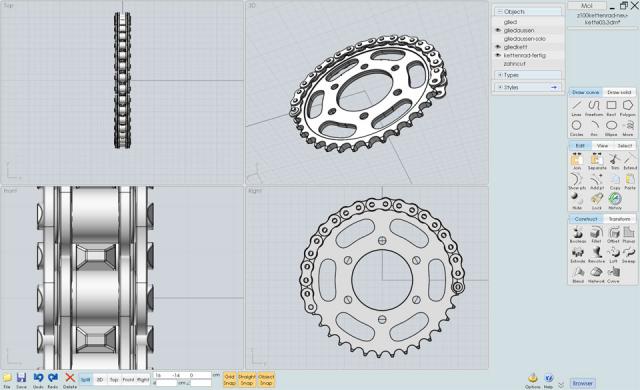Switch viewport to 3D view button
Viewport: 640px width, 390px height.
point(100,379)
